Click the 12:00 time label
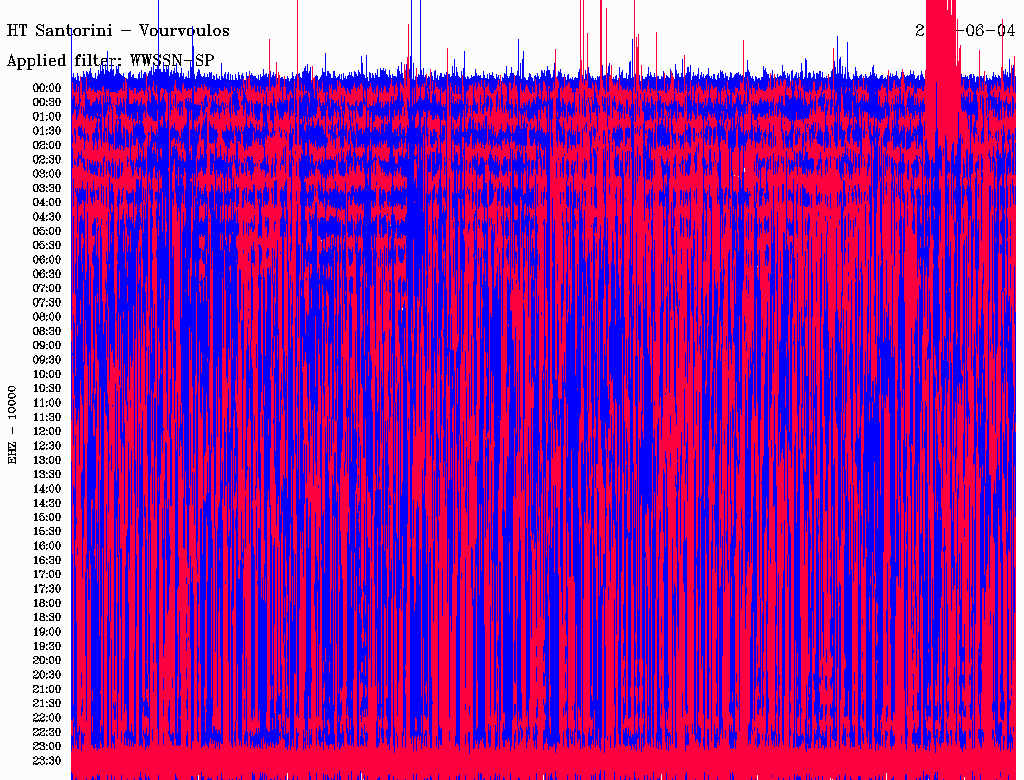This screenshot has height=780, width=1024. coord(47,431)
